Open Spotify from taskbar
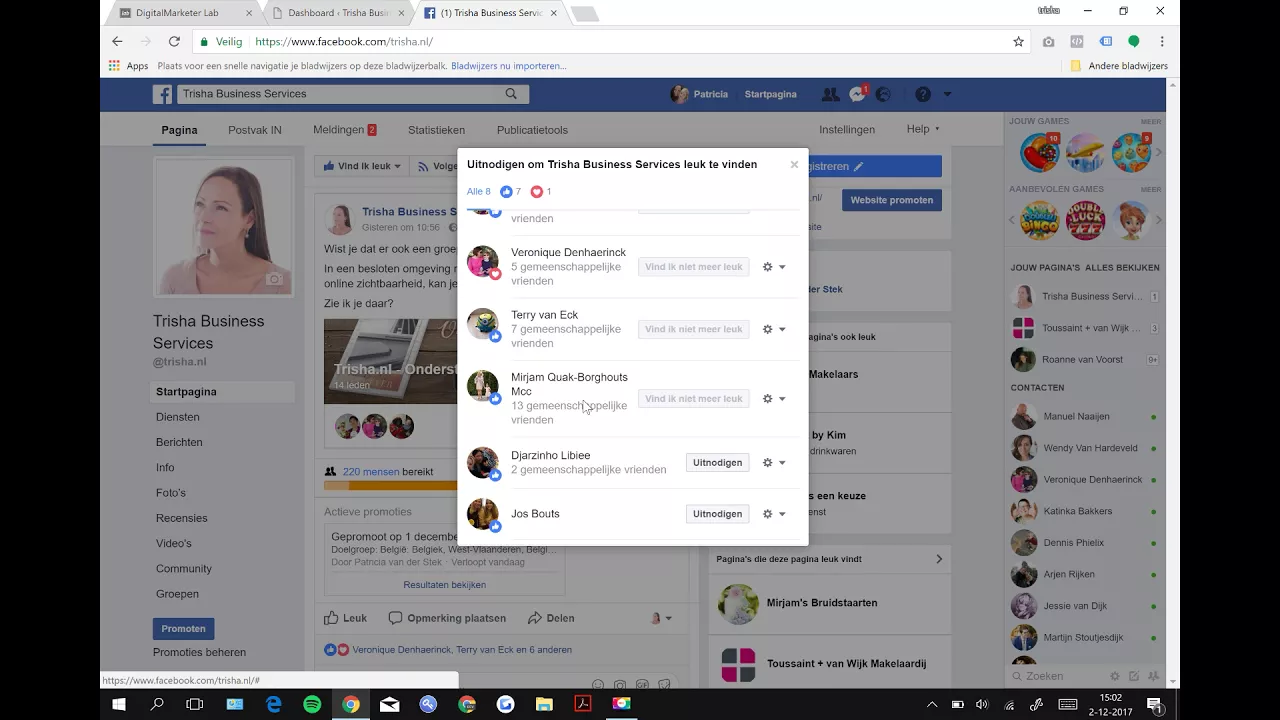Screen dimensions: 1280x720 pyautogui.click(x=312, y=704)
